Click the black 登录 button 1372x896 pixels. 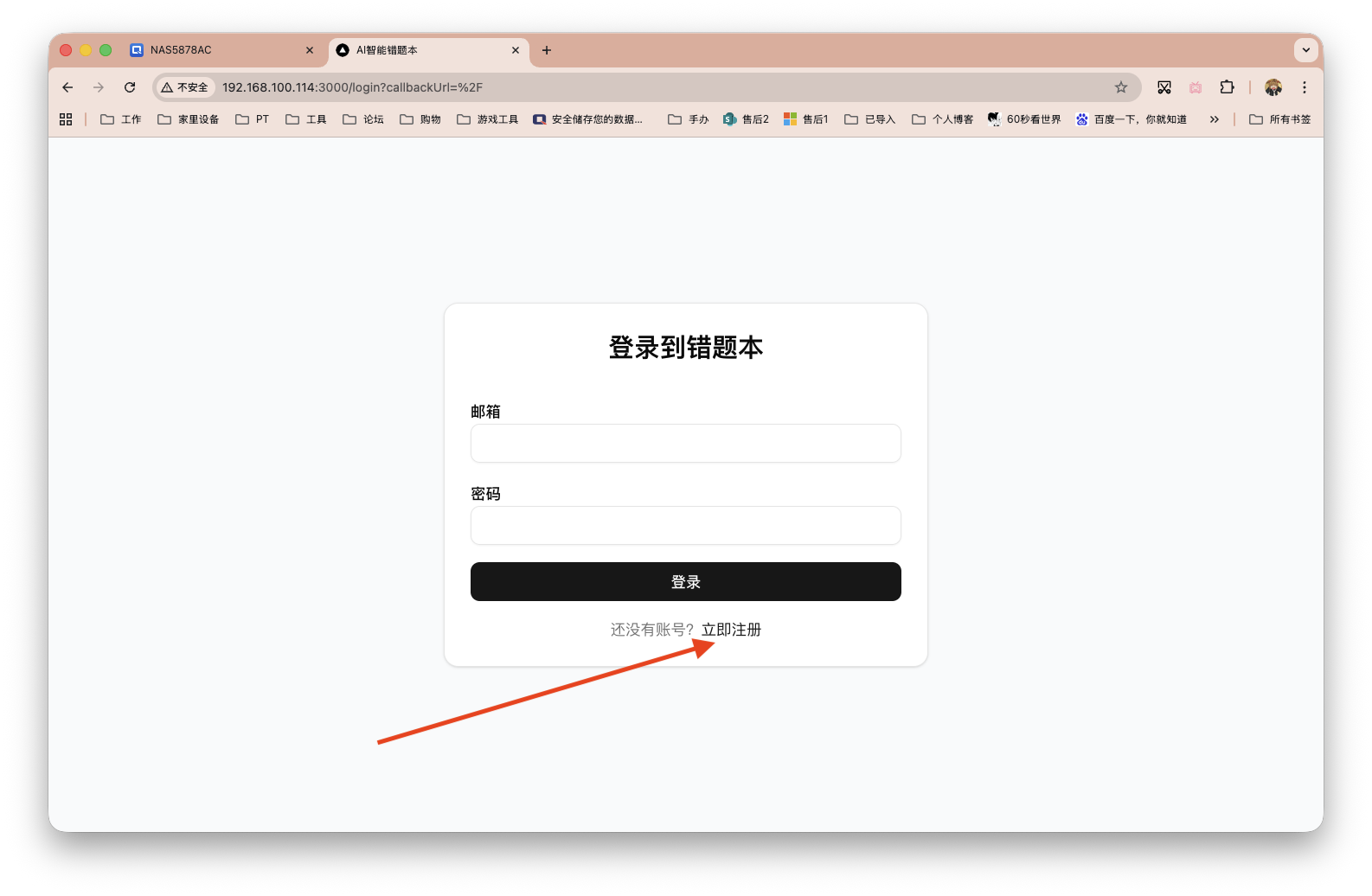pos(686,582)
